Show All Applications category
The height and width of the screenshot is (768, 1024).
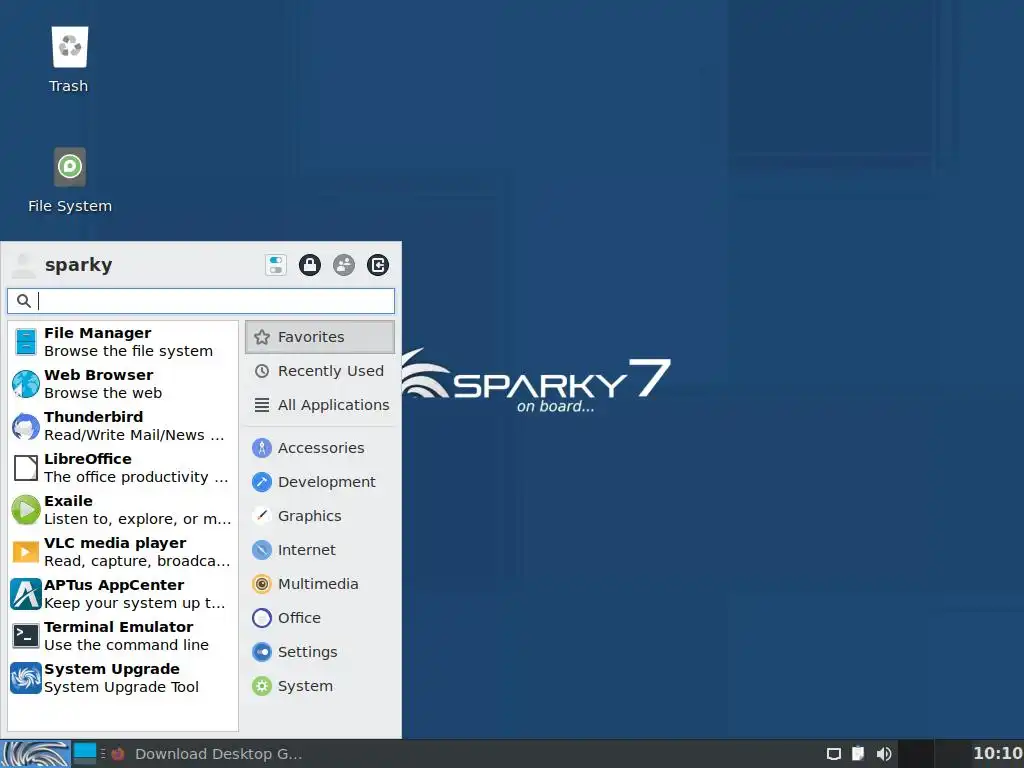click(x=320, y=405)
